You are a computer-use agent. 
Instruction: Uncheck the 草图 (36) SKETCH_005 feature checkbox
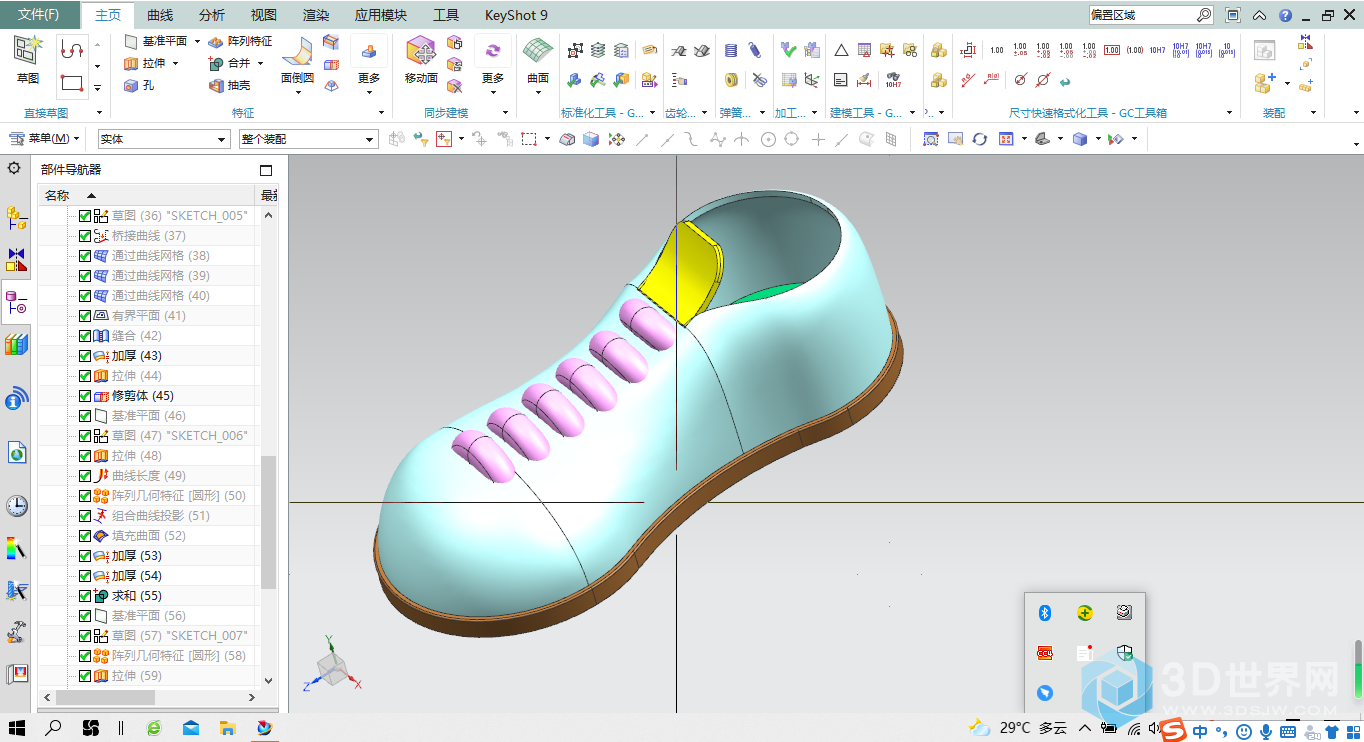point(85,216)
